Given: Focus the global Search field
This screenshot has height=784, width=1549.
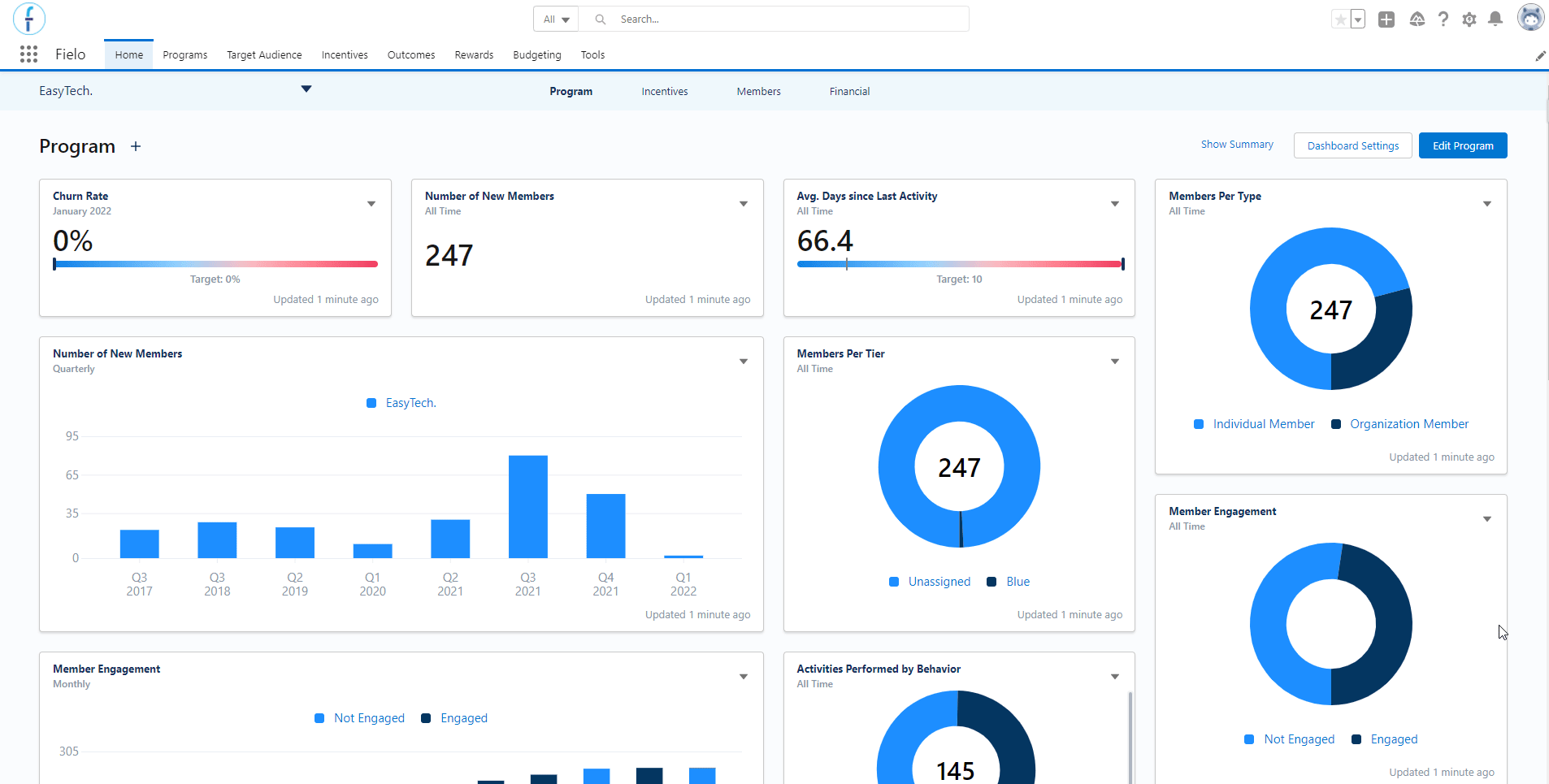Looking at the screenshot, I should [x=773, y=19].
